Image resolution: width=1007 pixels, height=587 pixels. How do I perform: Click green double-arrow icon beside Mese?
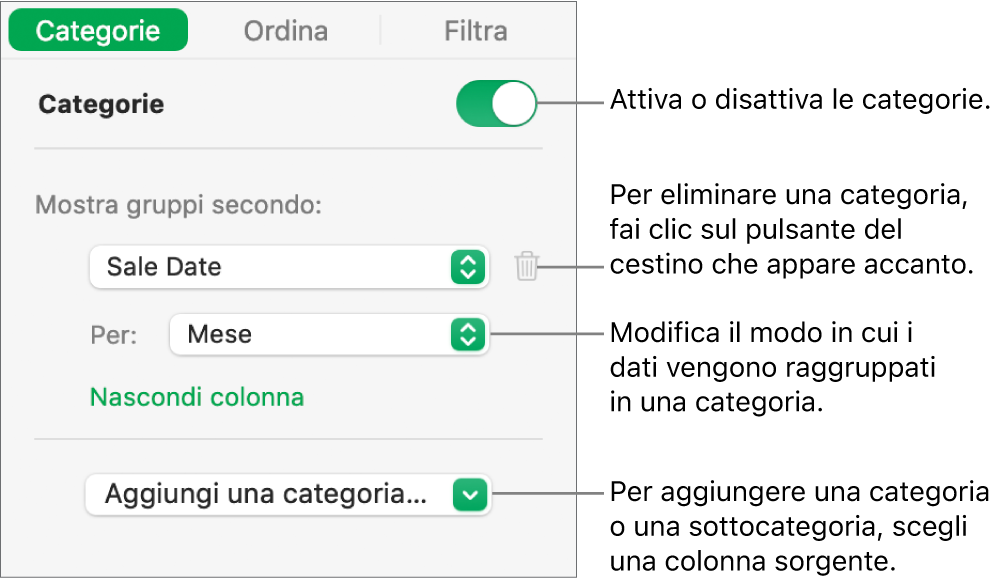[x=467, y=334]
